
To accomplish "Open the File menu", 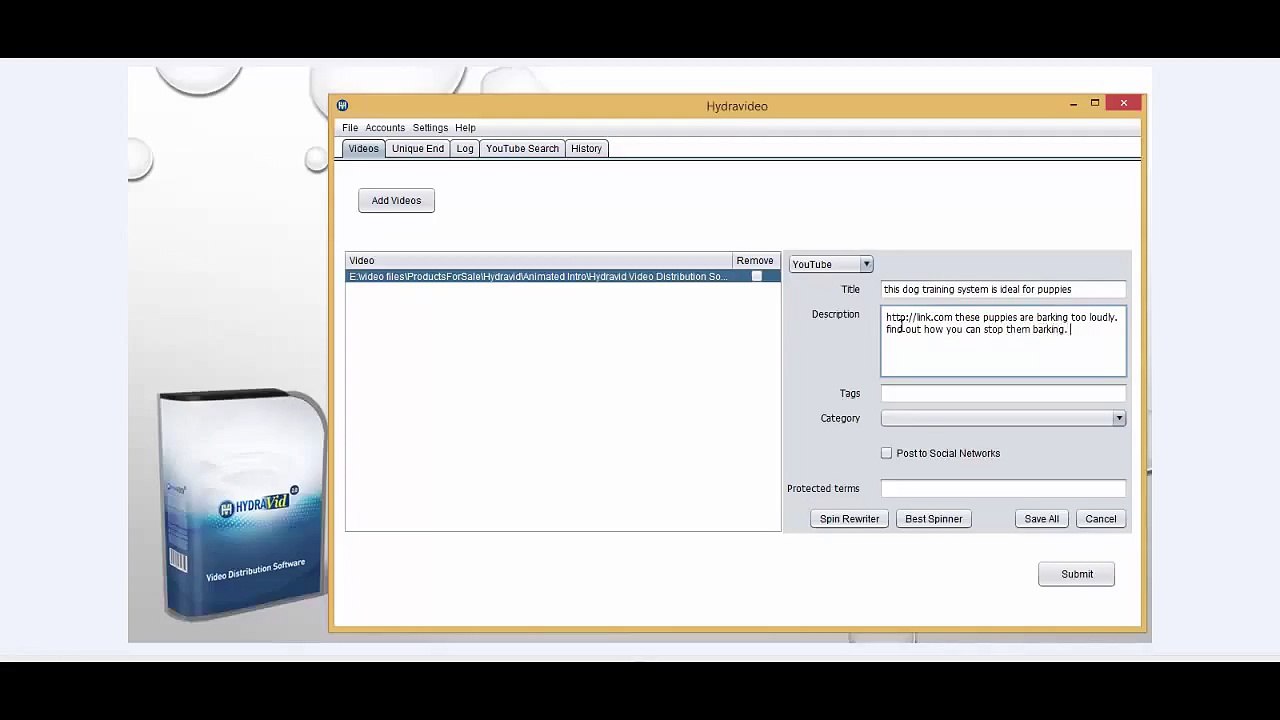I will (350, 128).
